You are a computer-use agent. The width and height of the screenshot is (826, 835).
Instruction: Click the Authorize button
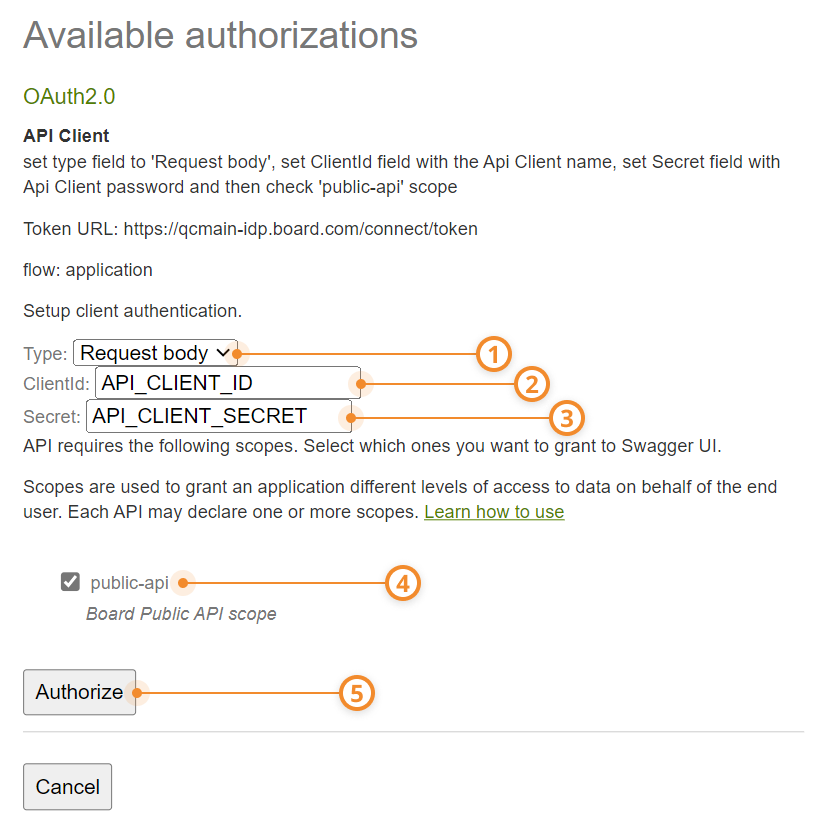[x=79, y=692]
